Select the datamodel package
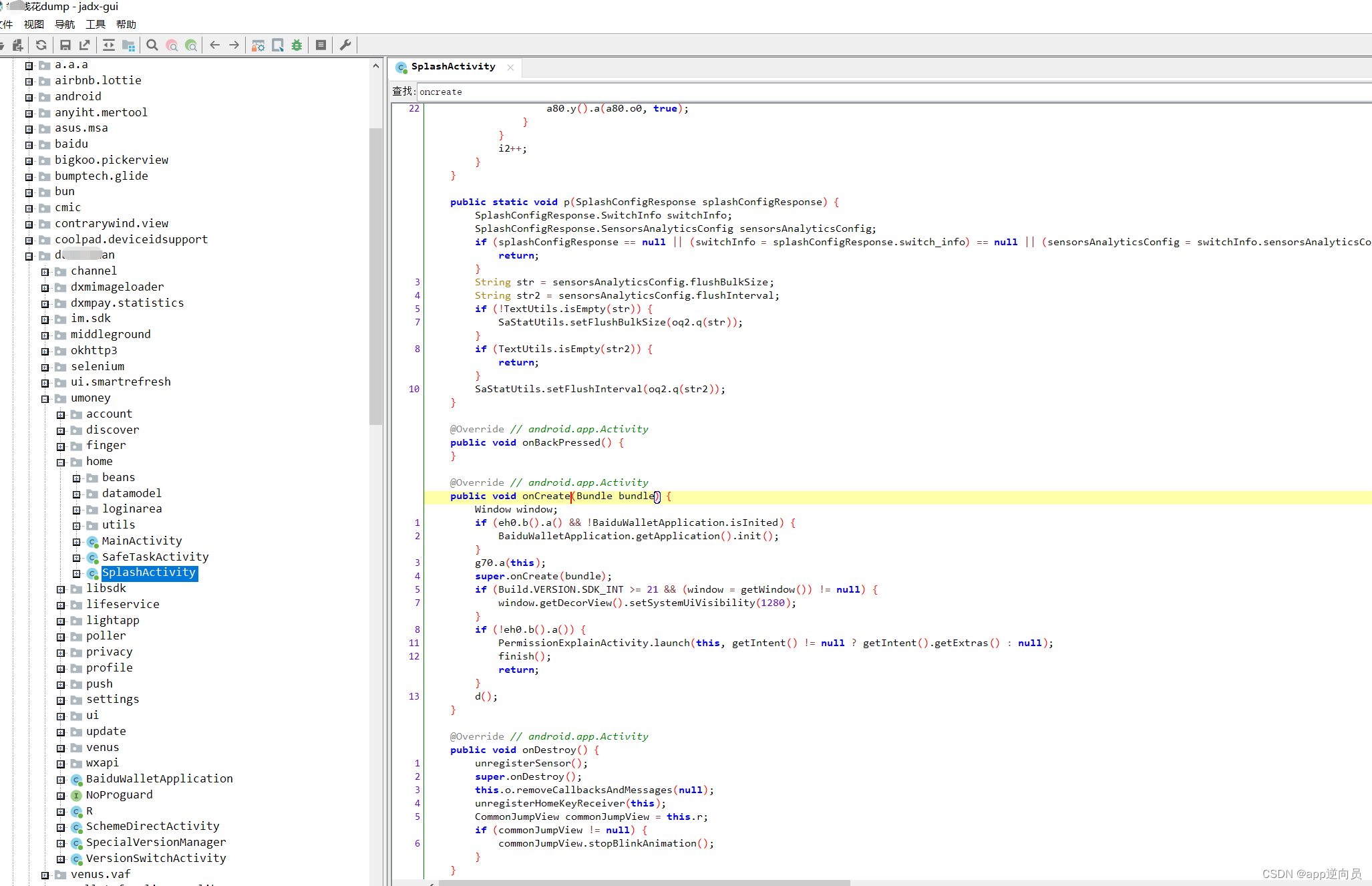Screen dimensions: 1372x886 132,493
